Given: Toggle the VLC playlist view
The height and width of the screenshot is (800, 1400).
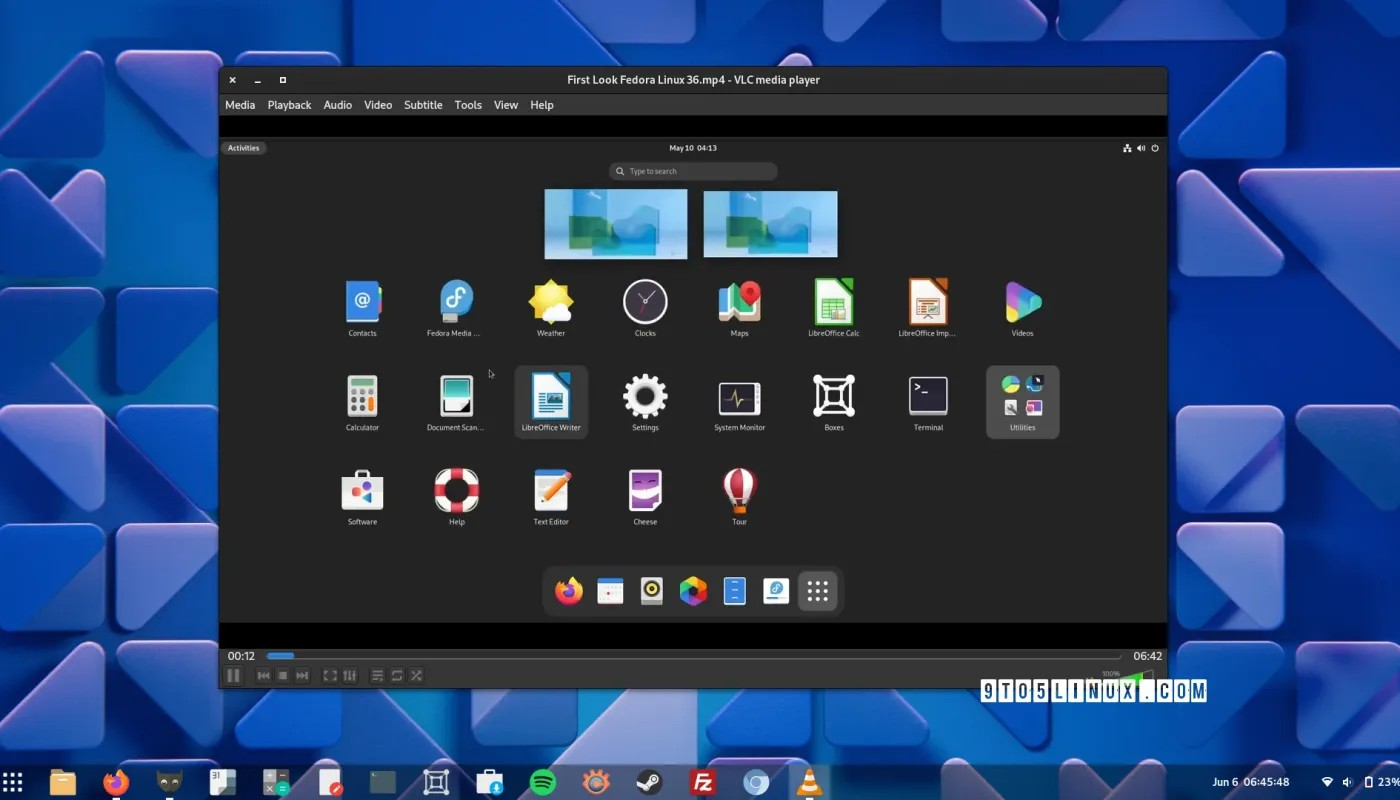Looking at the screenshot, I should [x=378, y=676].
